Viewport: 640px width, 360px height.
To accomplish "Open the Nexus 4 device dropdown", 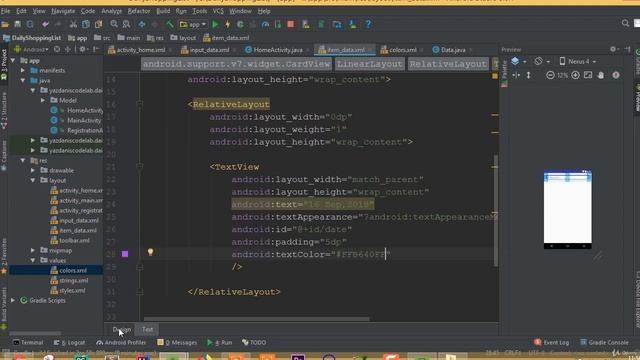I will pyautogui.click(x=578, y=61).
